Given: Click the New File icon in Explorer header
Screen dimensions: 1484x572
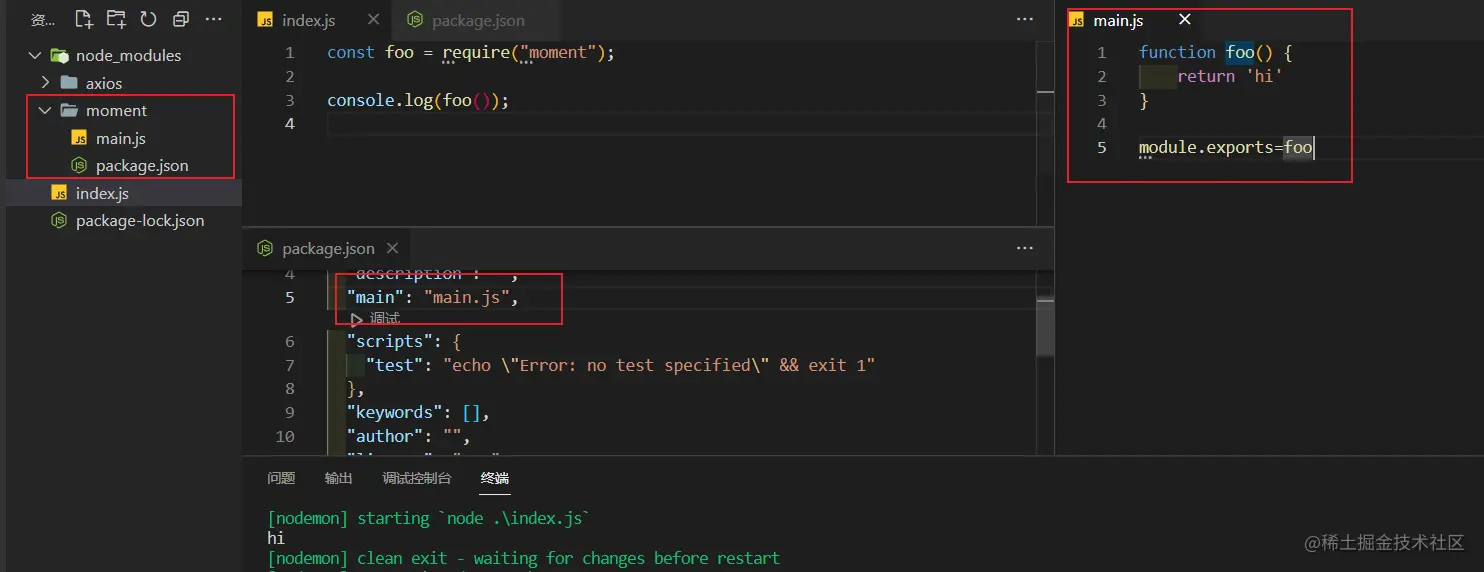Looking at the screenshot, I should [x=84, y=19].
